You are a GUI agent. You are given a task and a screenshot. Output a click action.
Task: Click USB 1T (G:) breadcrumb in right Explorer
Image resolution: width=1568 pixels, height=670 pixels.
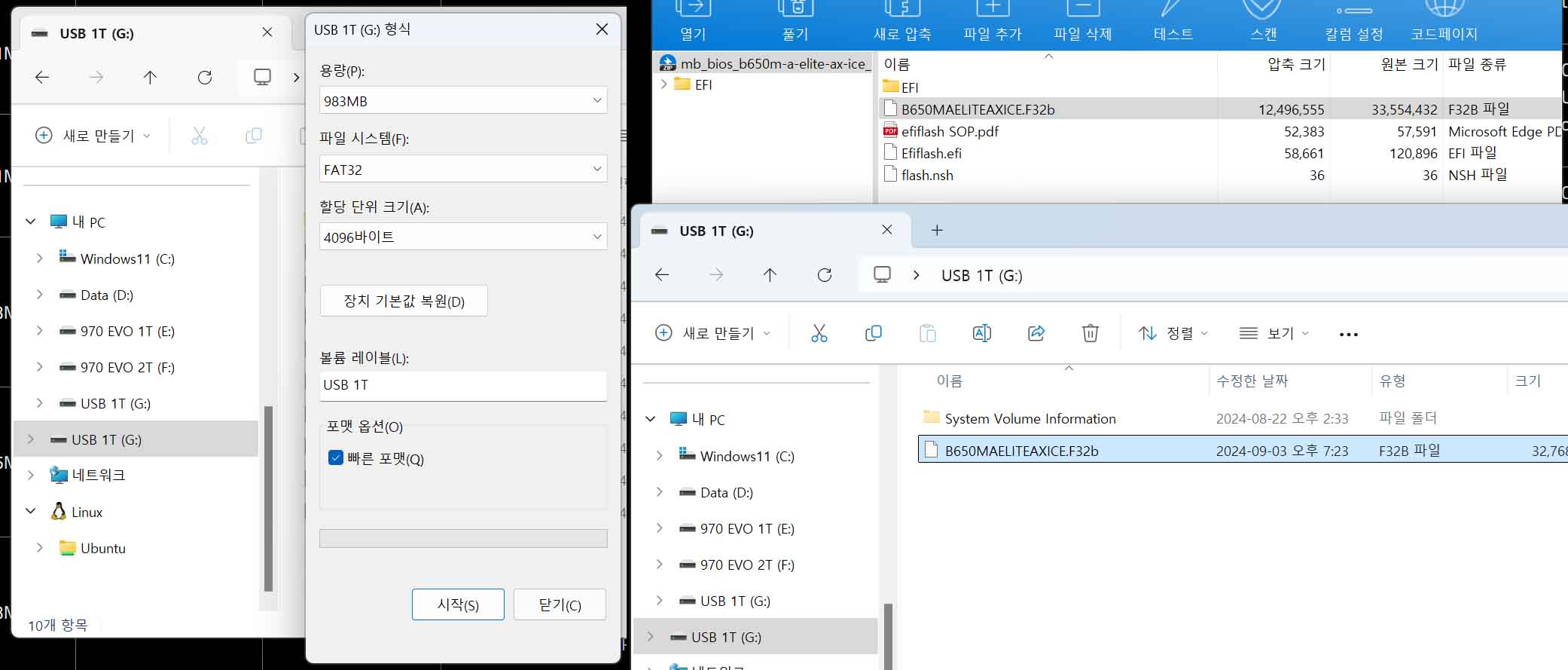[981, 275]
